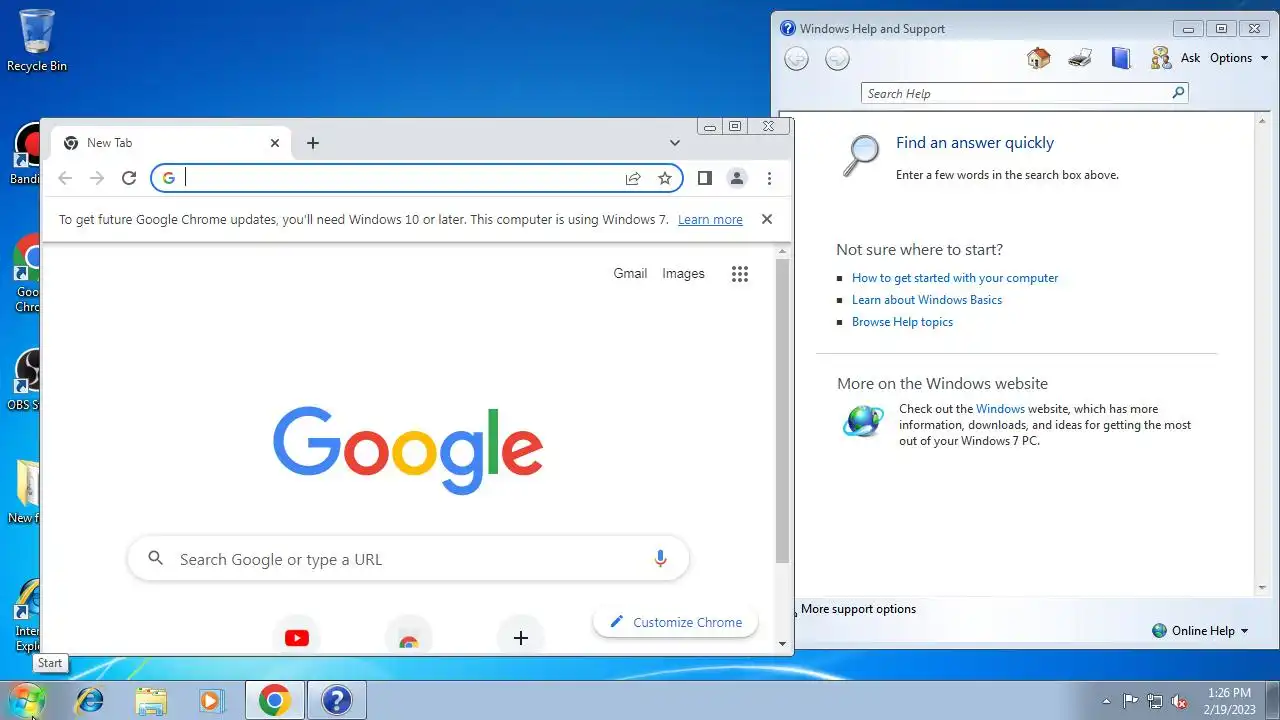Open Browse Help topics link
The height and width of the screenshot is (720, 1280).
(x=902, y=322)
